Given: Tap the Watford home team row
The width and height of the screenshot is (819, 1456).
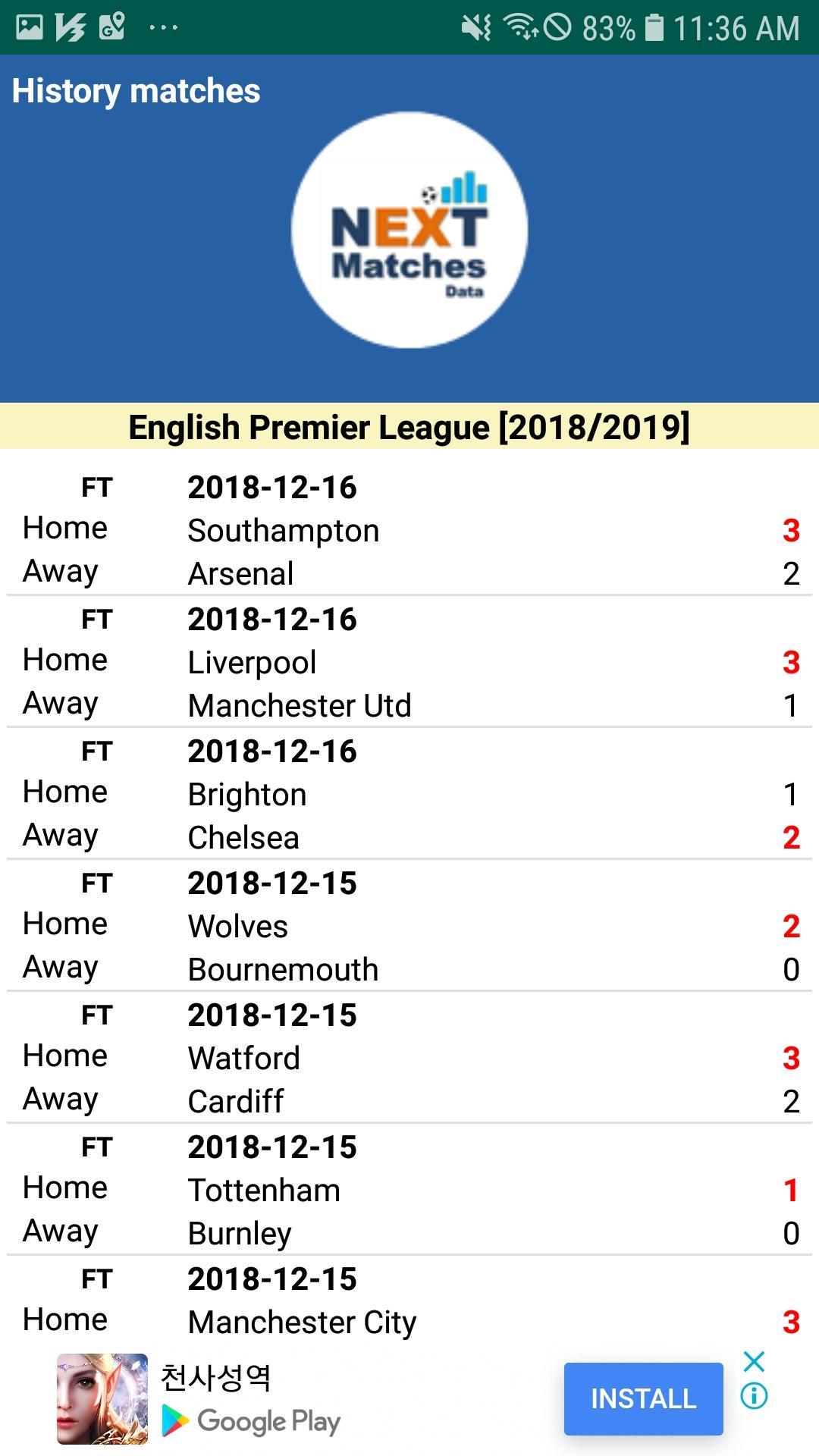Looking at the screenshot, I should click(x=409, y=1059).
